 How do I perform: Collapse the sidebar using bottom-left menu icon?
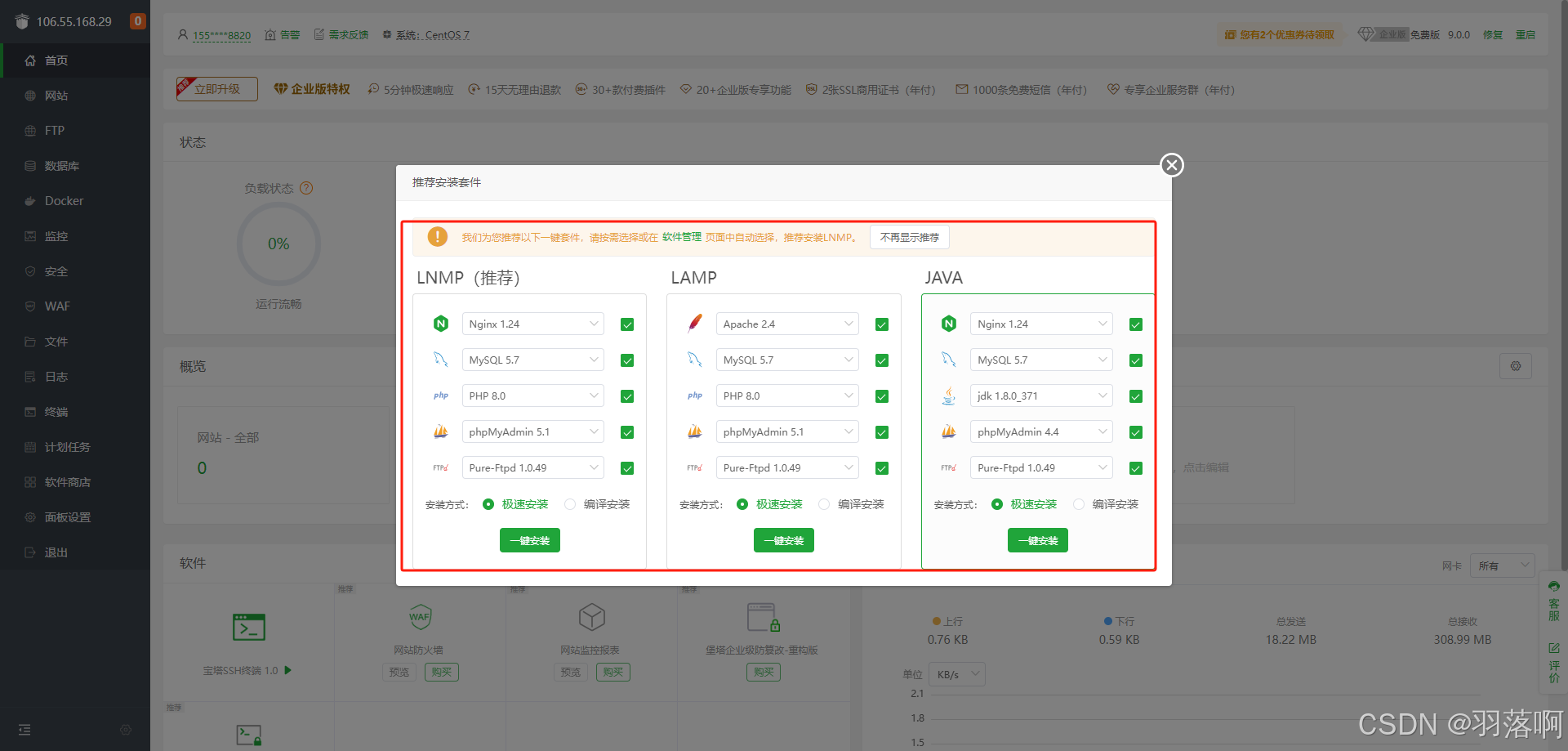click(24, 730)
